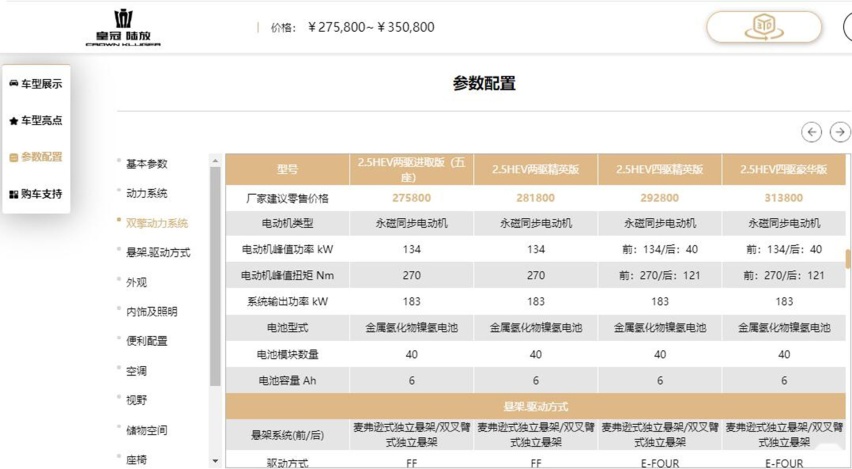The width and height of the screenshot is (852, 469).
Task: Jump to 便利配置 section
Action: (x=147, y=341)
